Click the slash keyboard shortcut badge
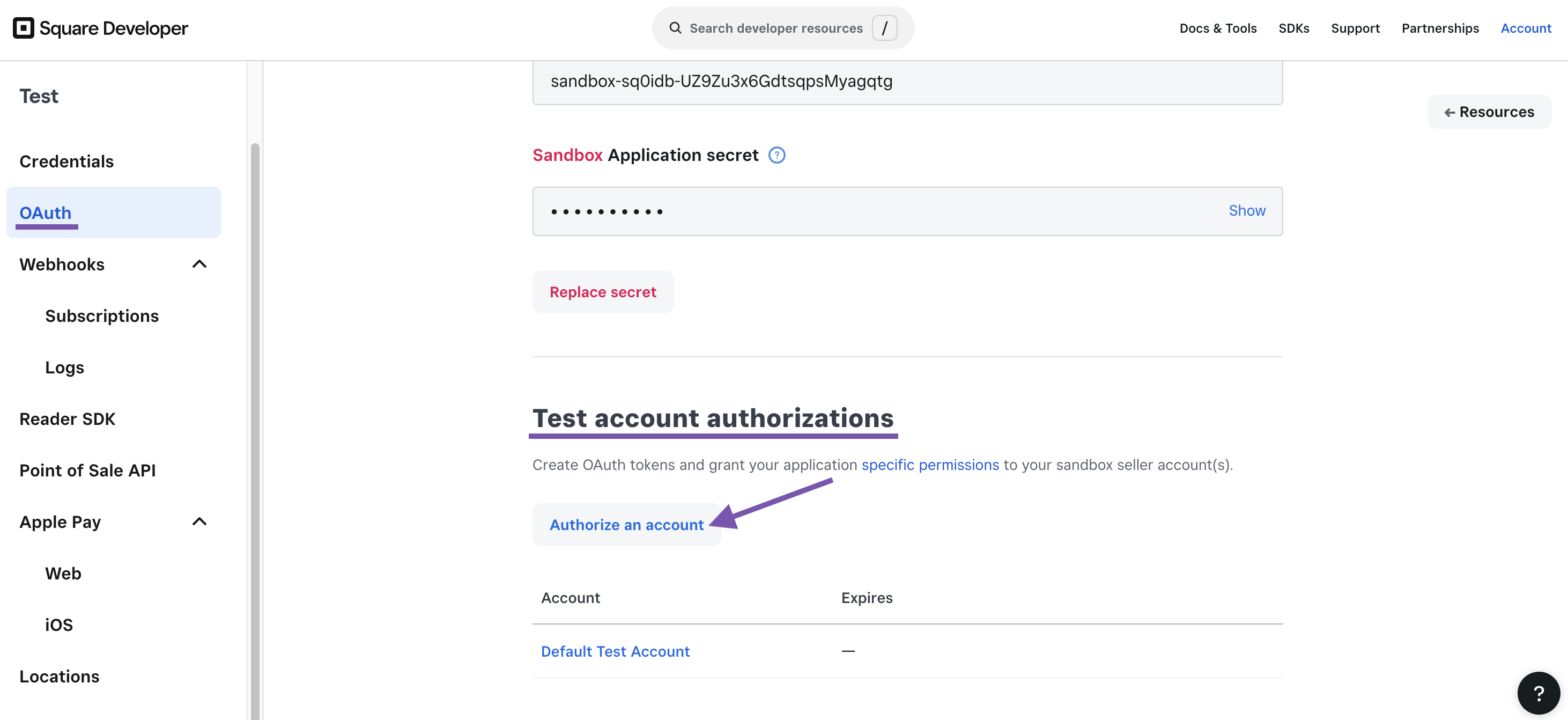Viewport: 1568px width, 720px height. 884,28
